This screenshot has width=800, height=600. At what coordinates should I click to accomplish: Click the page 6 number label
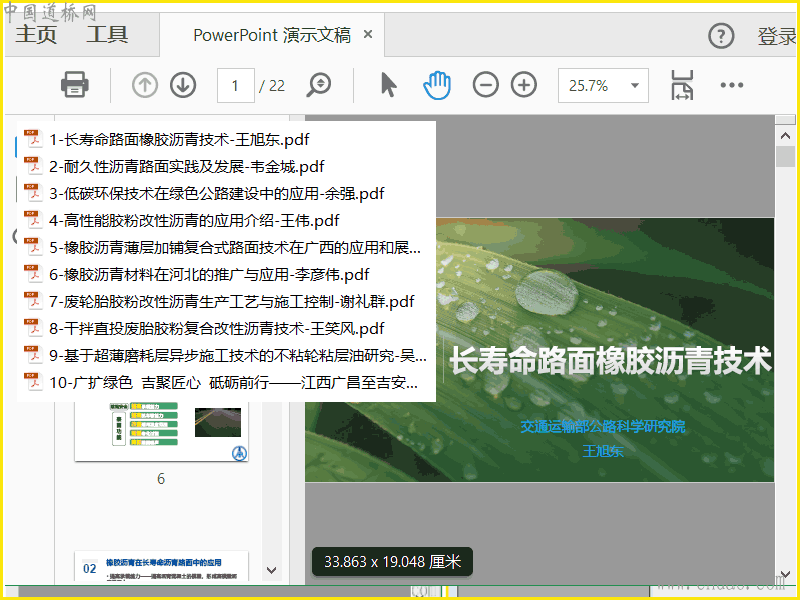161,479
